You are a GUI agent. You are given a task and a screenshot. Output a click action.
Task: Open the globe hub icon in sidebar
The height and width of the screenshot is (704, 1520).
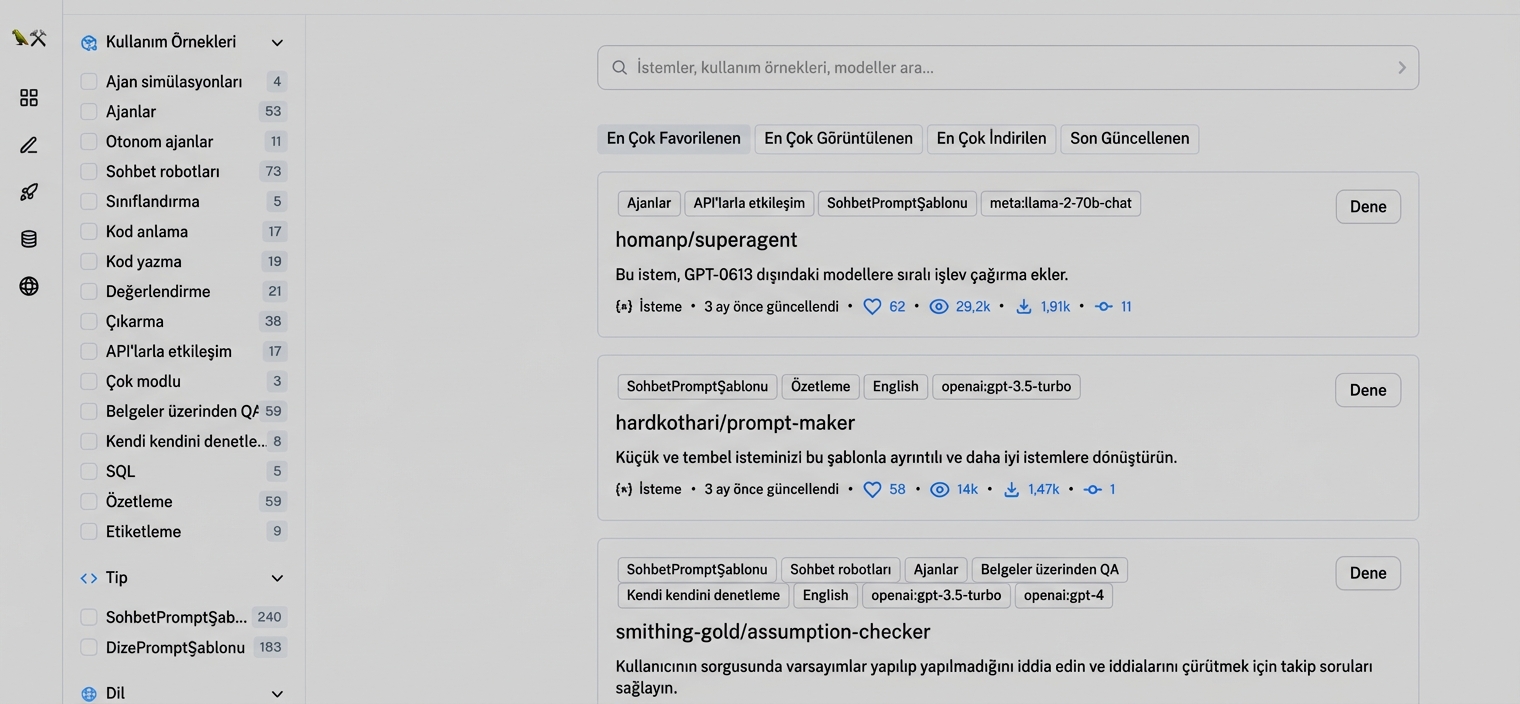point(29,287)
